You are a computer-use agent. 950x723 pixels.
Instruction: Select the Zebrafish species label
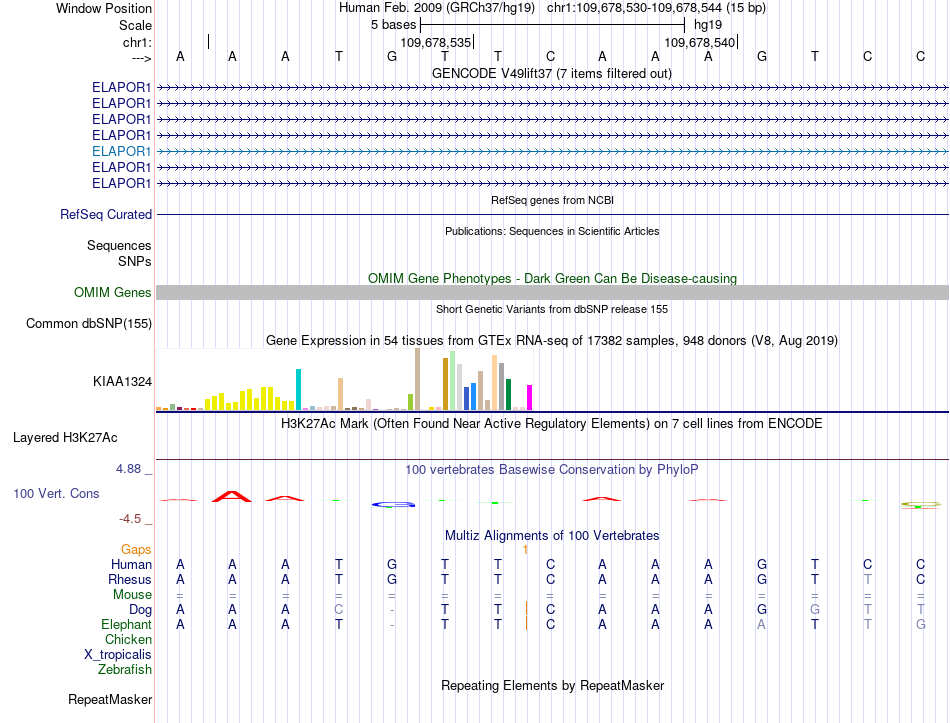click(x=125, y=670)
